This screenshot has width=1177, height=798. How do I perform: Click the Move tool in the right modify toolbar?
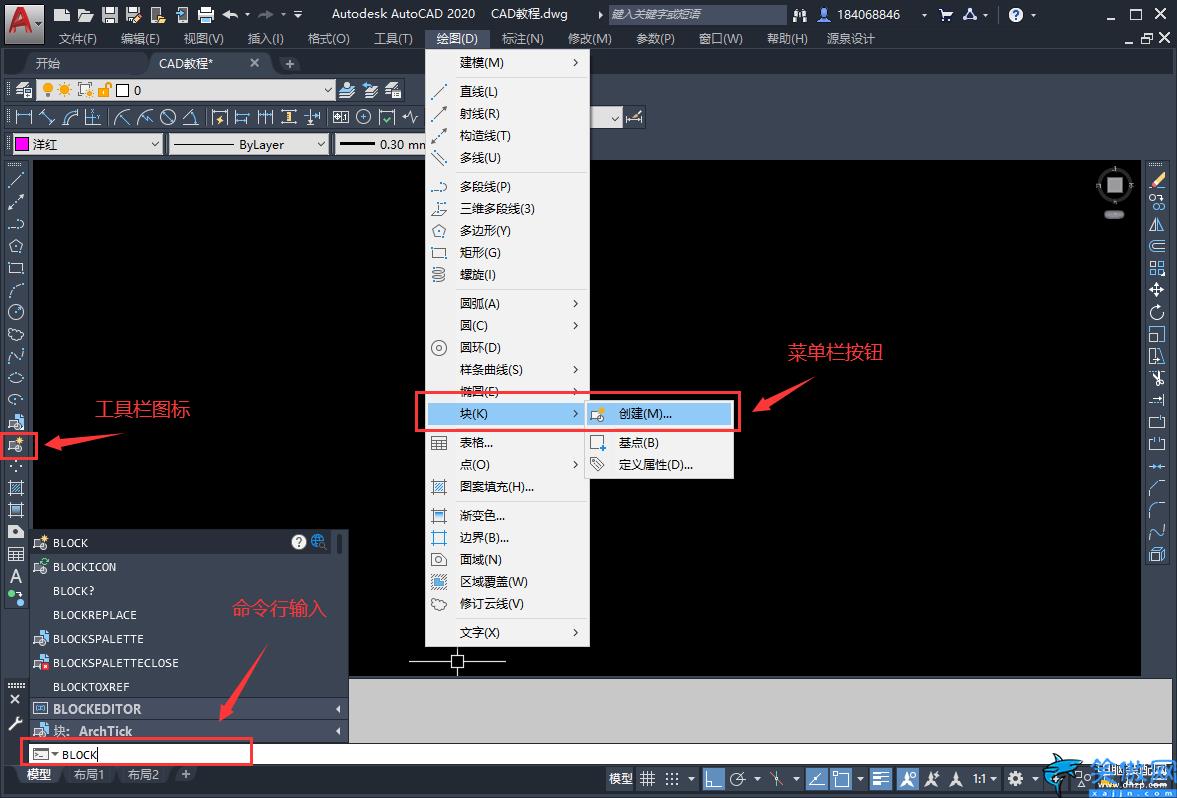click(x=1157, y=290)
